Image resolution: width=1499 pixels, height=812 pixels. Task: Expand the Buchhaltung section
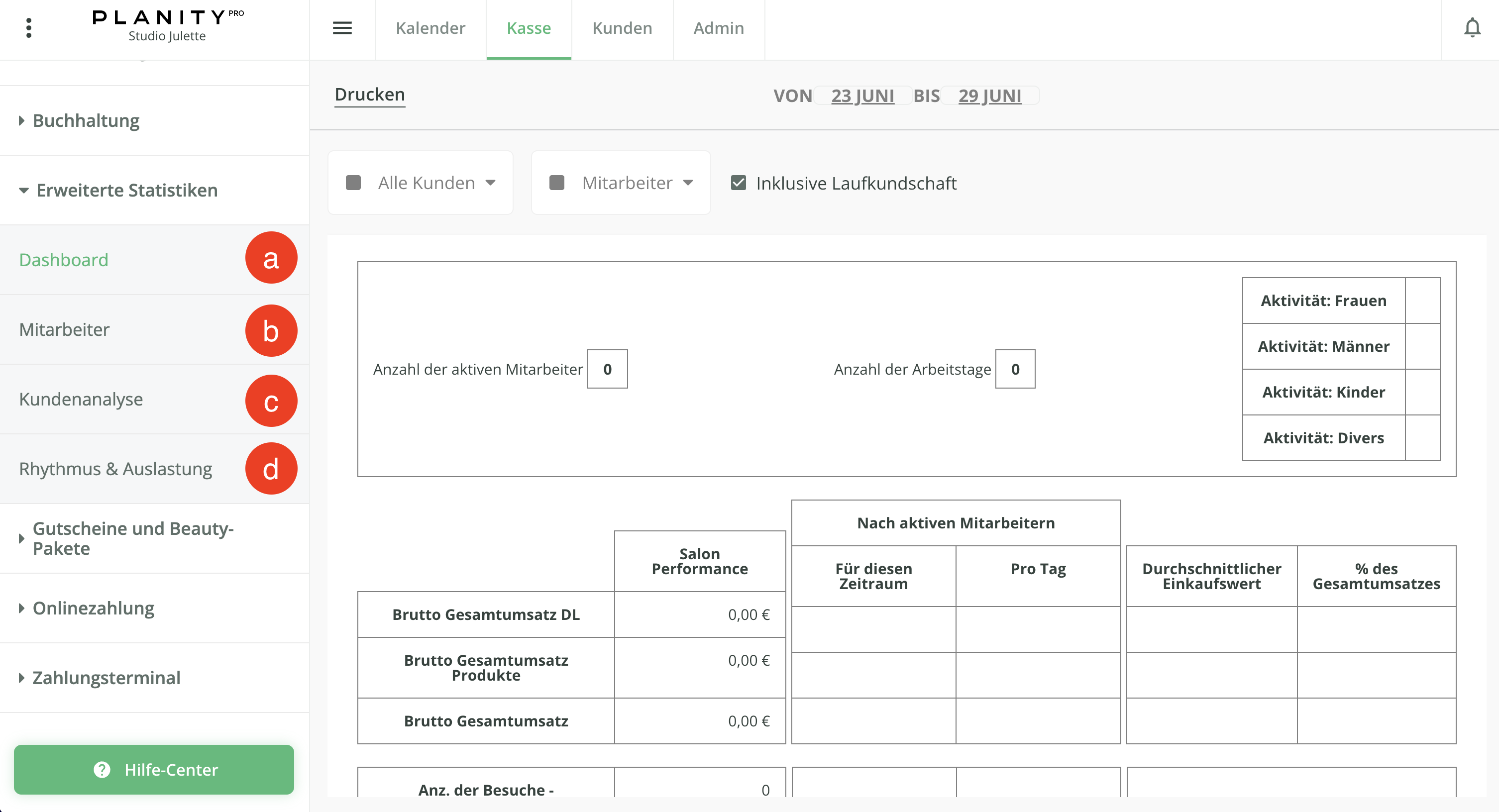tap(86, 120)
